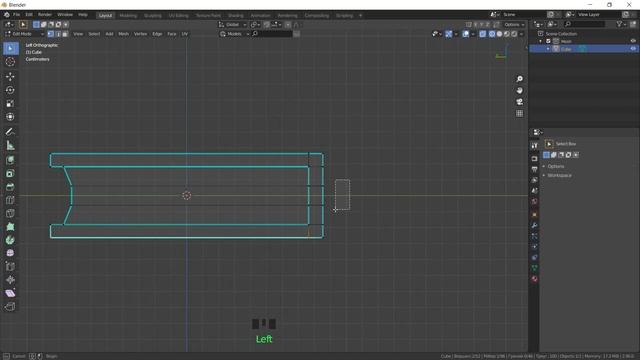Open the Edit menu
The image size is (640, 360).
coord(29,15)
